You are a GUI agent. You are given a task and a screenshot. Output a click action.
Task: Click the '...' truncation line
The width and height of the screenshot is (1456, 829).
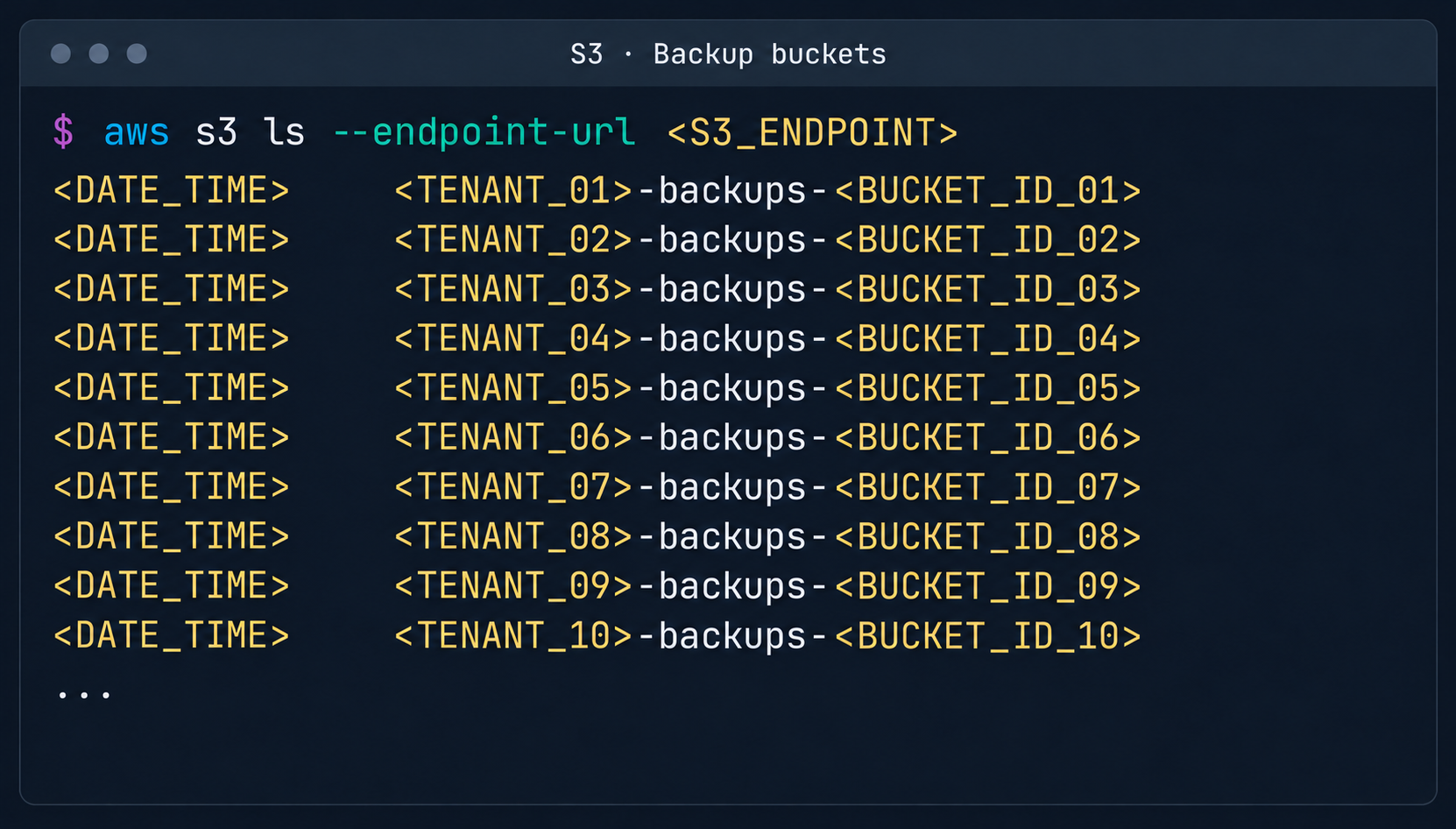(84, 696)
